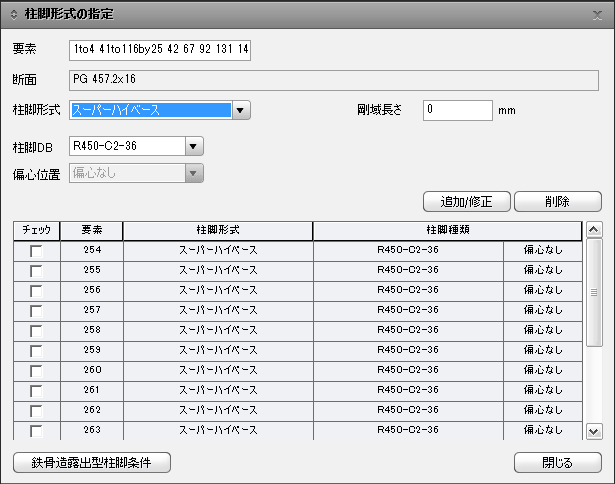
Task: Check the box for element 258
Action: click(x=36, y=331)
